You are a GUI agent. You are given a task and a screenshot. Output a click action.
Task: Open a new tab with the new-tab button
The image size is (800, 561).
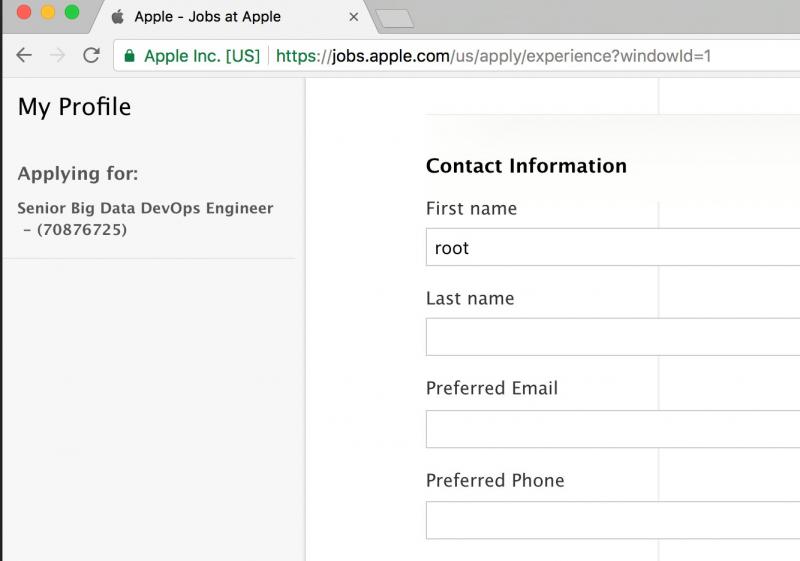coord(394,18)
